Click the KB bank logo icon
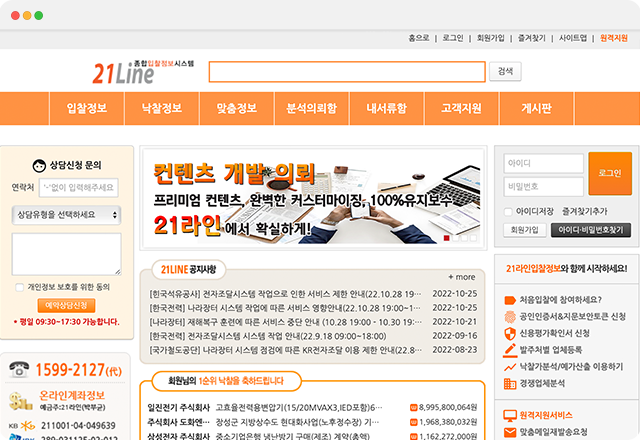Screen dimensions: 640x440 [x=22, y=426]
